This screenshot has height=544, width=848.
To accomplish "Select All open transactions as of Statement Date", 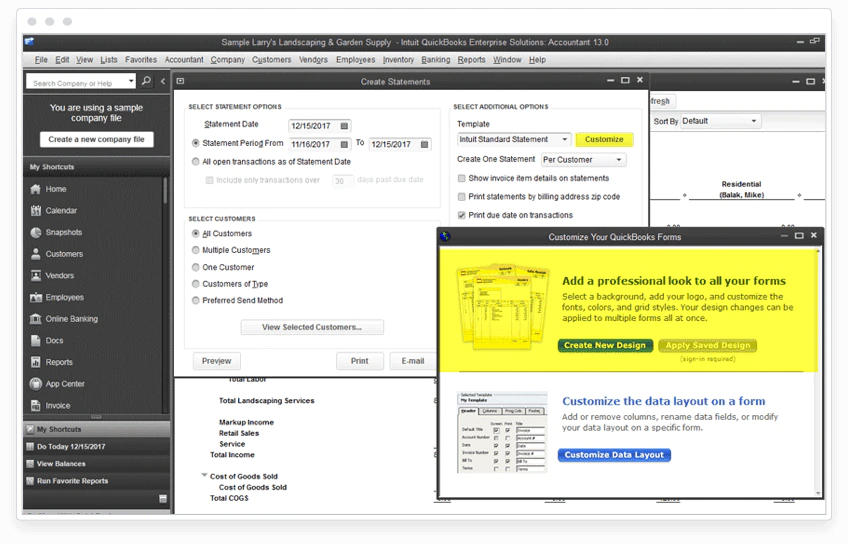I will point(196,161).
